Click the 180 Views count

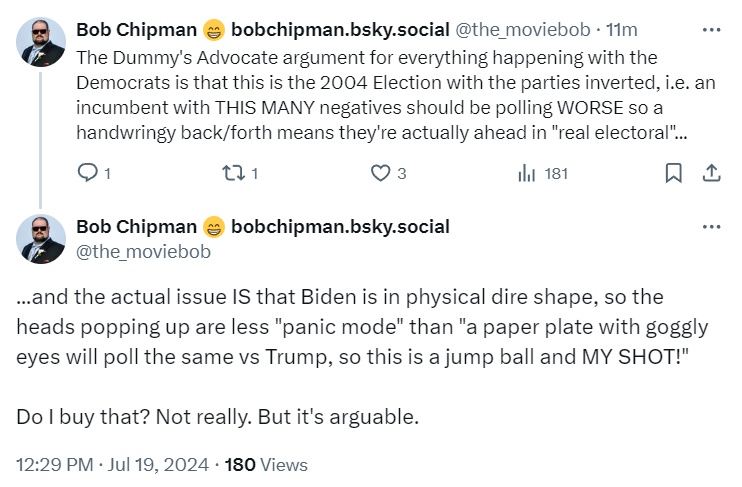(267, 465)
